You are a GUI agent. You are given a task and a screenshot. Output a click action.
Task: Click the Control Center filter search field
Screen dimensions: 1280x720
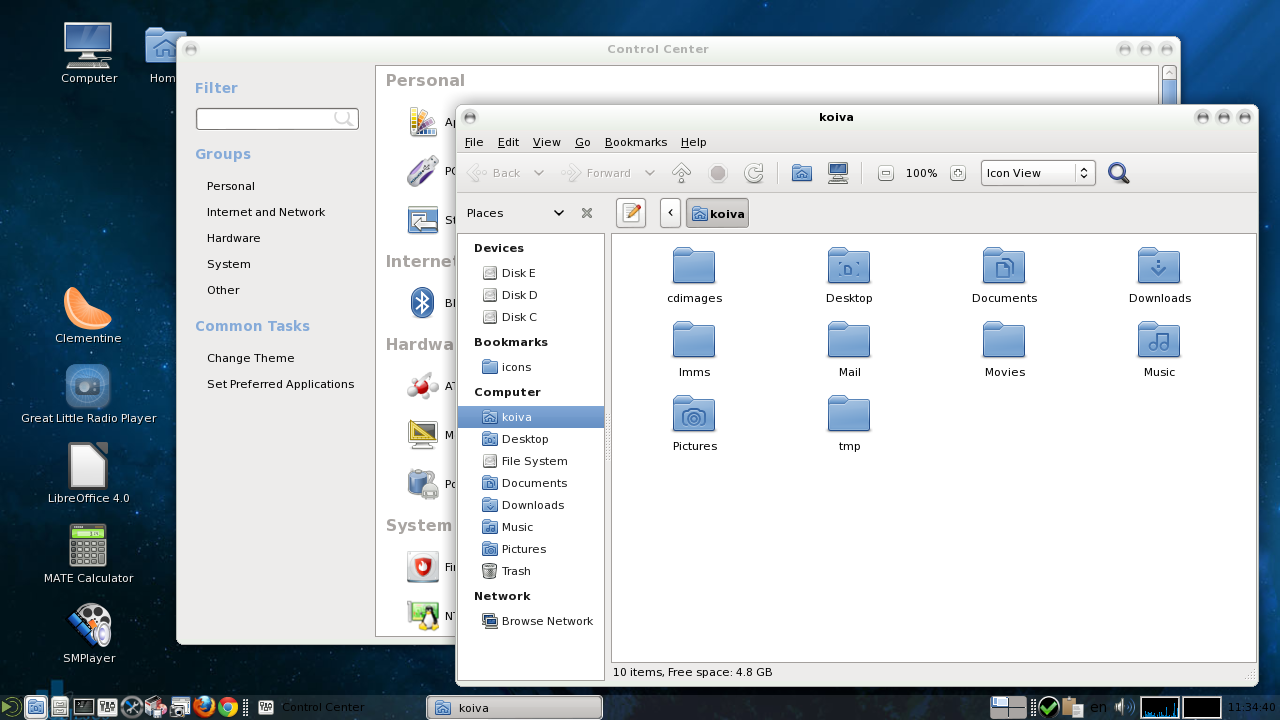point(266,119)
